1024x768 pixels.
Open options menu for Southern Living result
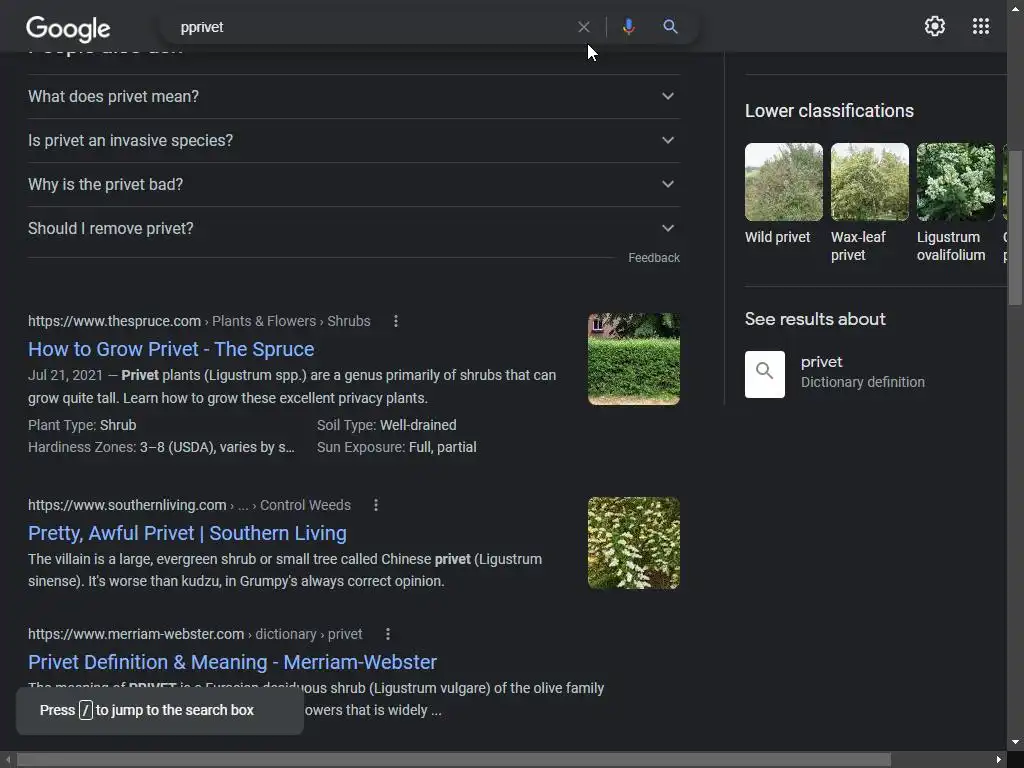pos(376,505)
